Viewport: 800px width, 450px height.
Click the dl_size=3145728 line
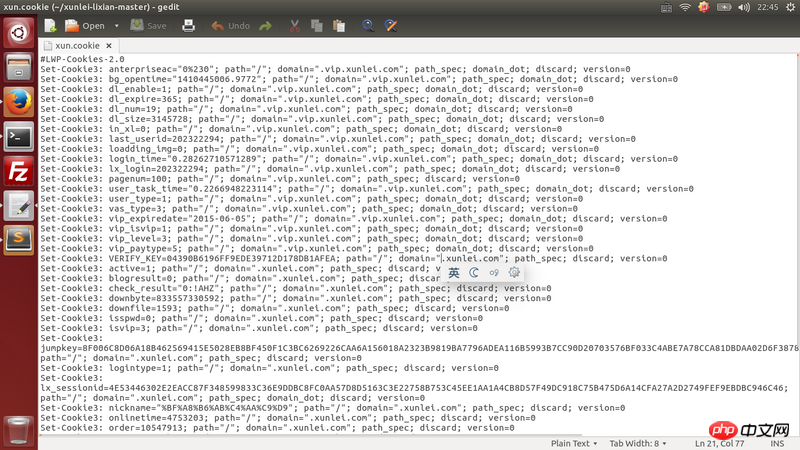(x=322, y=119)
